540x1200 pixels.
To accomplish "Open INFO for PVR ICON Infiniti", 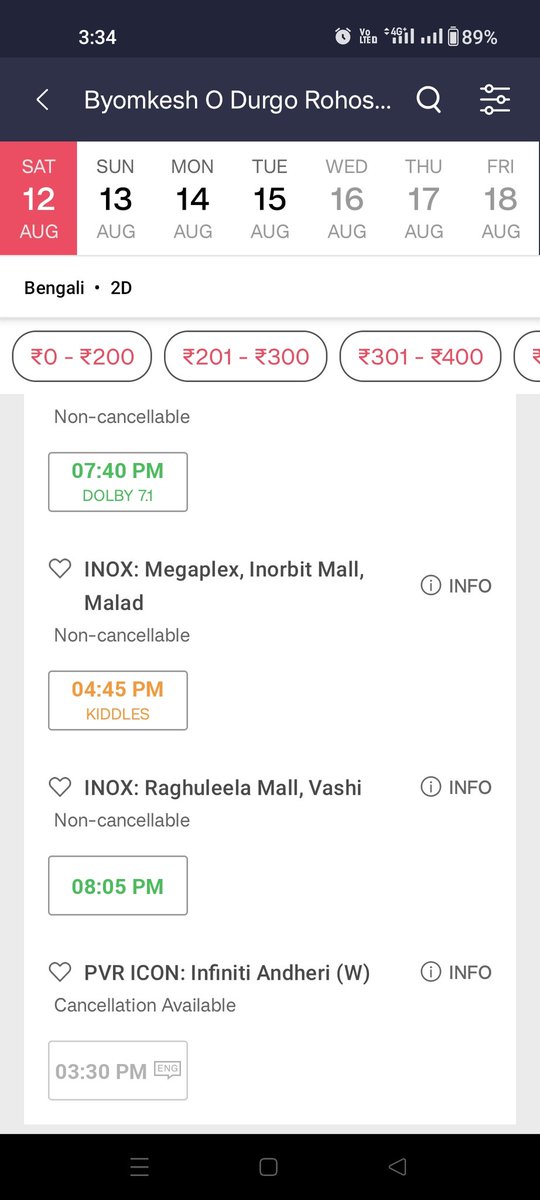I will 456,972.
